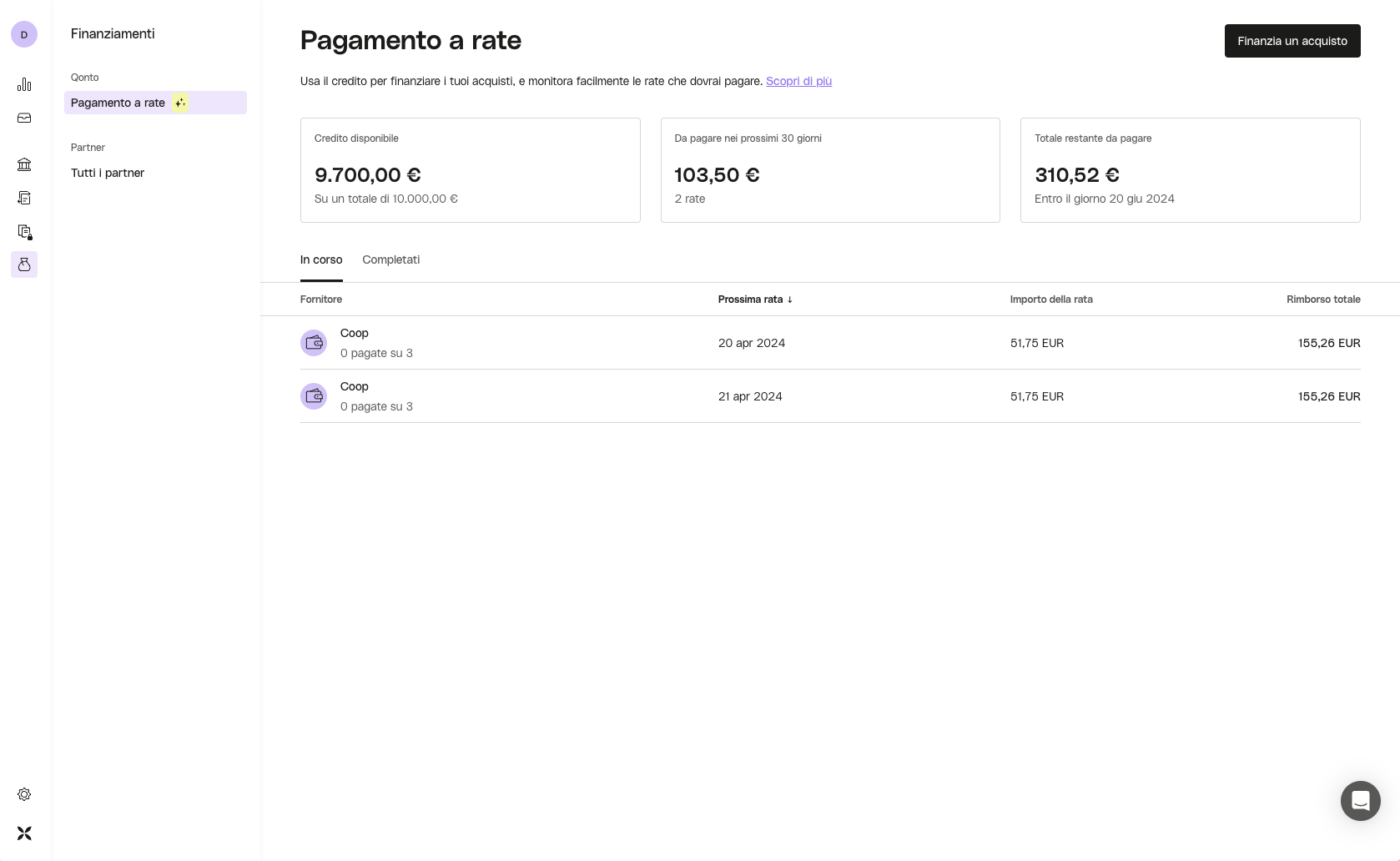The image size is (1400, 861).
Task: Open the user avatar "D" menu
Action: click(x=24, y=34)
